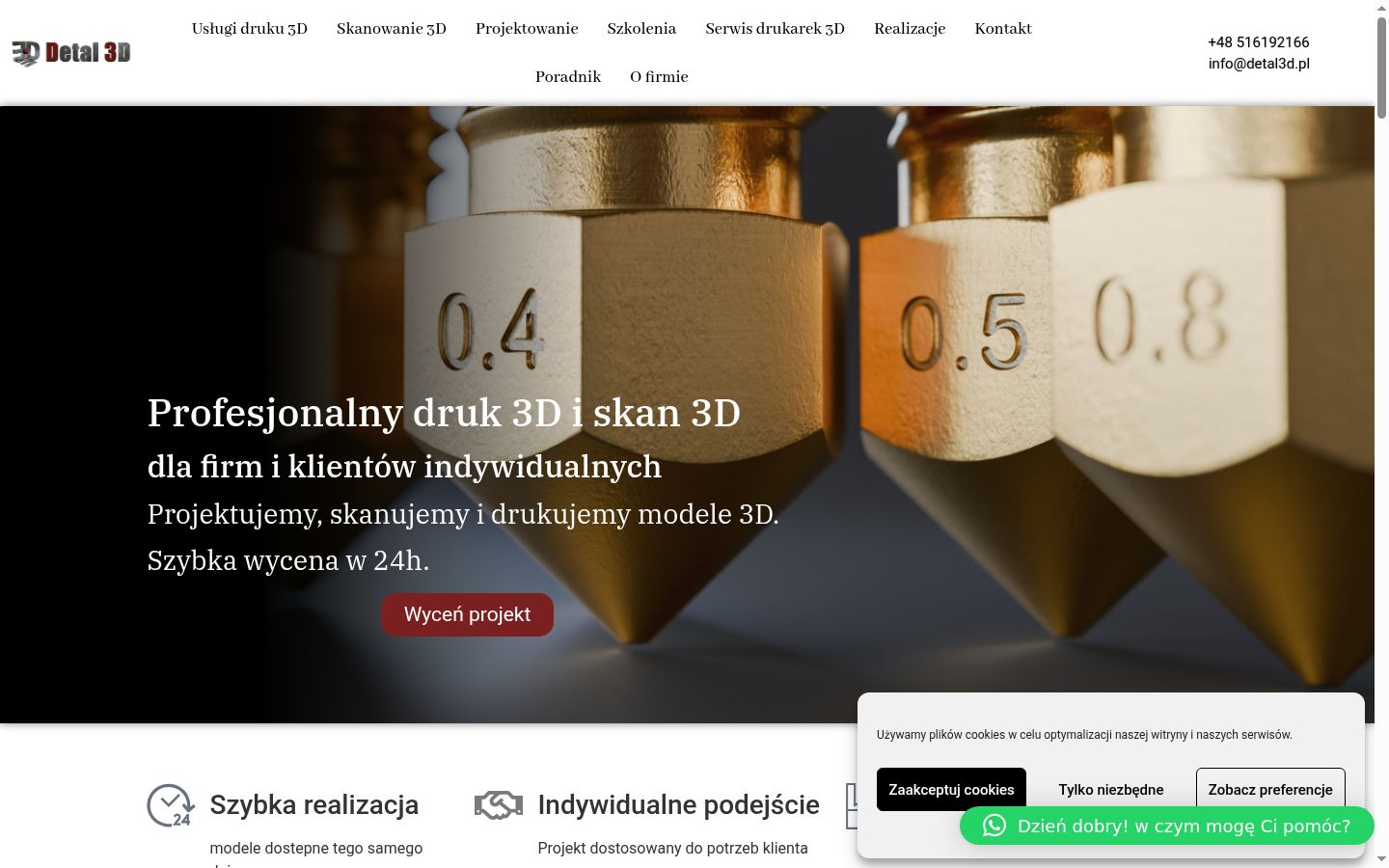Click 'Projekt dostosowany do potrzeb klienta' text
Screen dimensions: 1389x868
pos(673,848)
